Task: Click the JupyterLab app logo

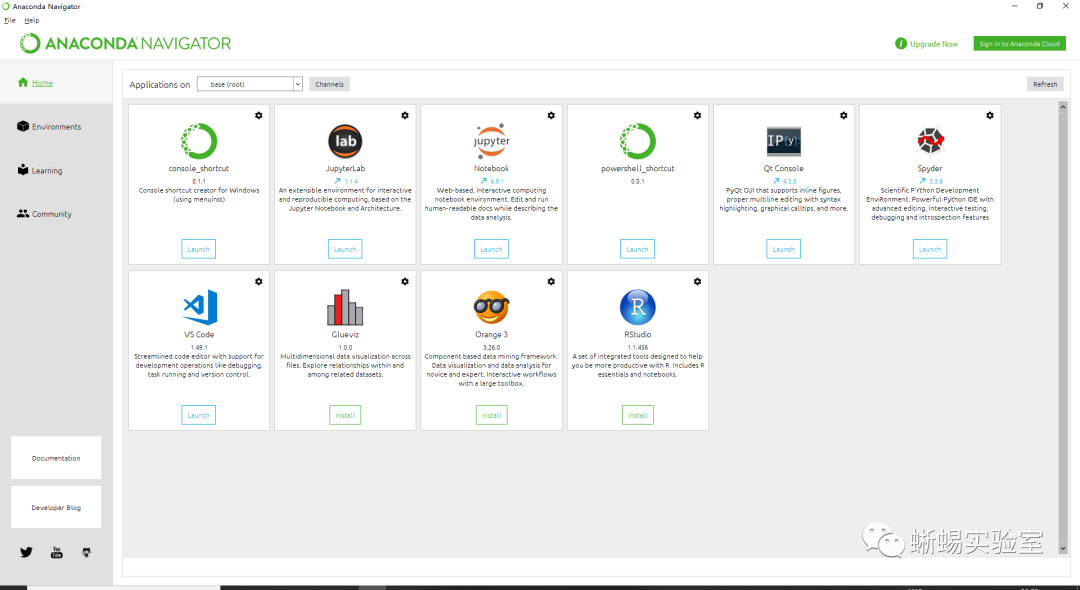Action: click(345, 141)
